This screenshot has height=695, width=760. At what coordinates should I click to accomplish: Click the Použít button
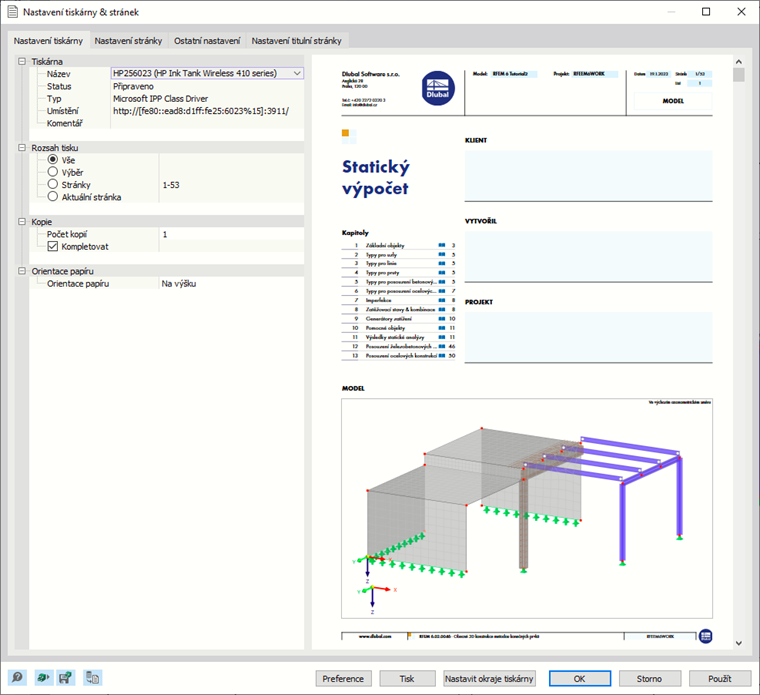pyautogui.click(x=720, y=679)
